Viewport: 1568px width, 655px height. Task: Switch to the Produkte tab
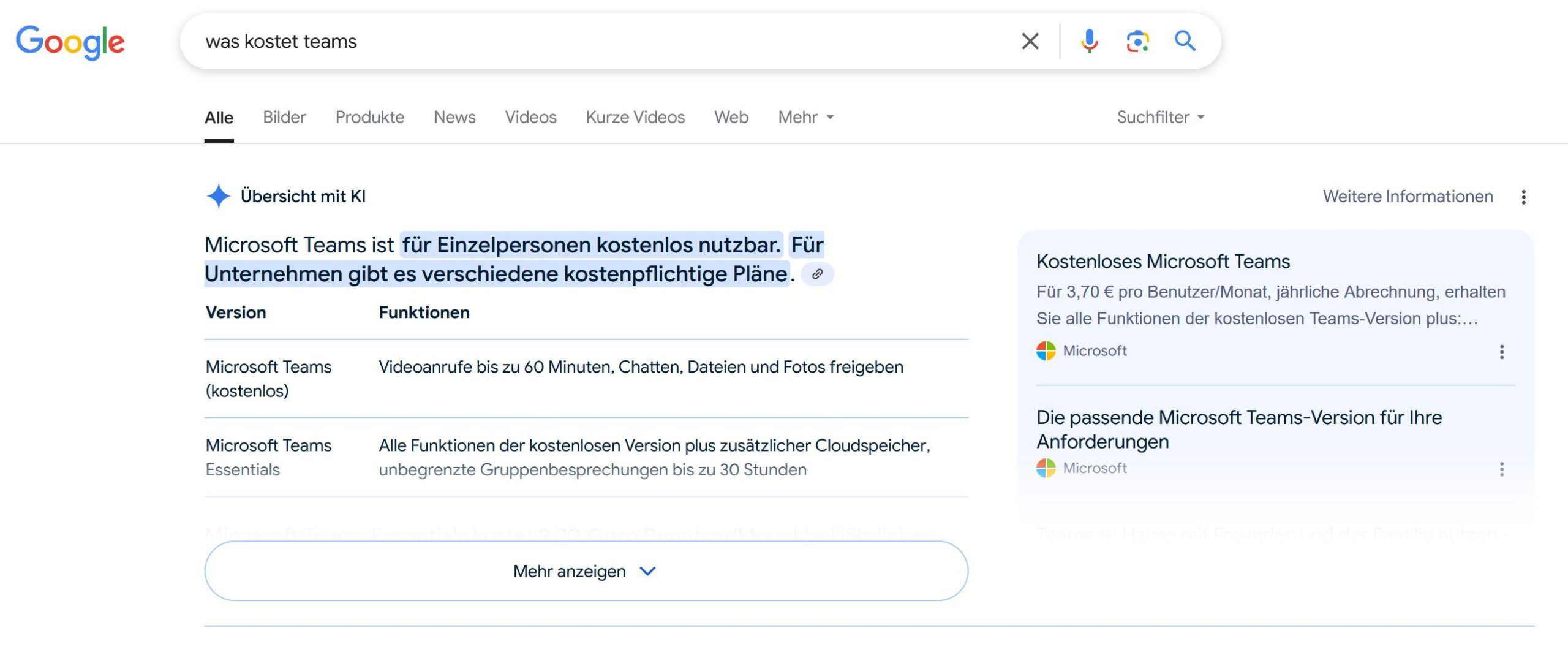[370, 117]
